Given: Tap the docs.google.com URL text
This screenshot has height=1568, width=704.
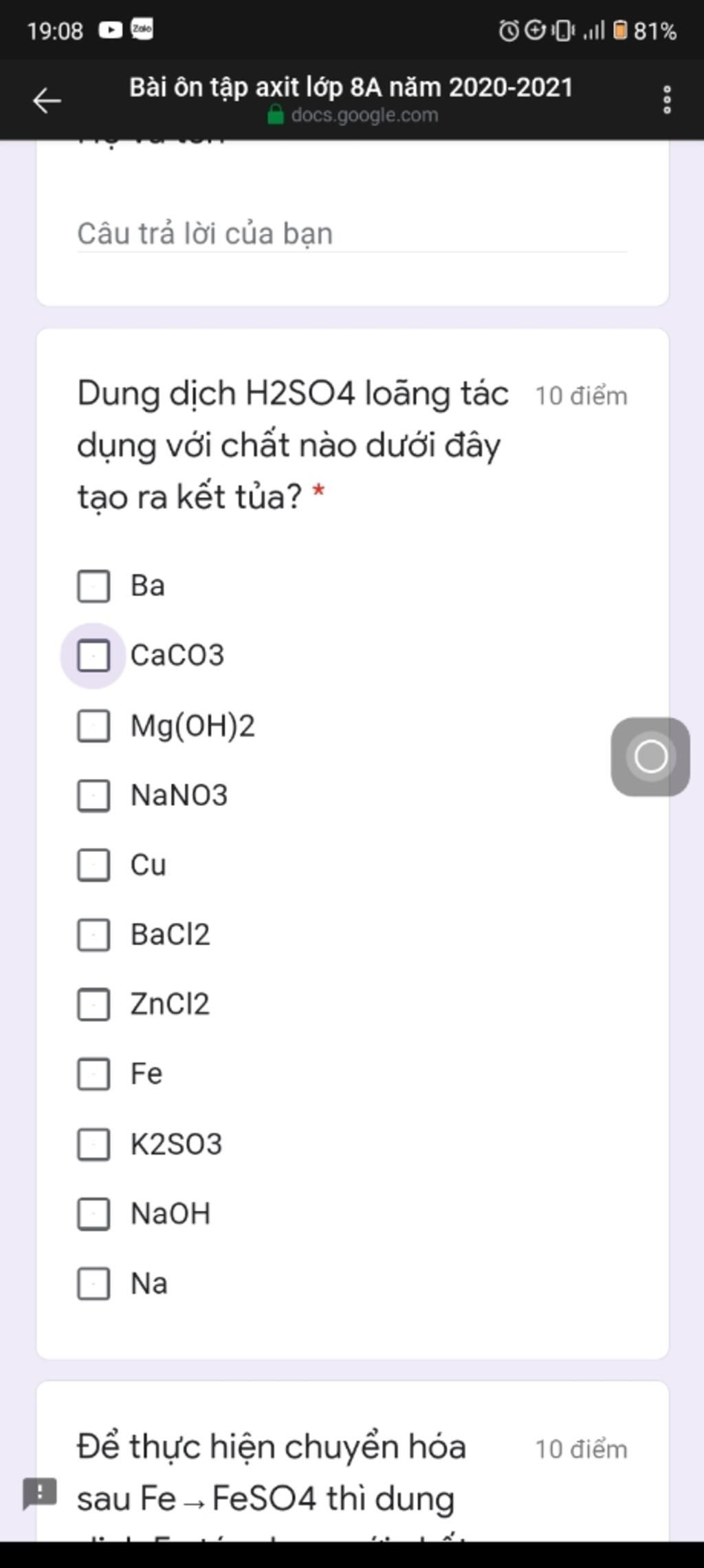Looking at the screenshot, I should pos(364,115).
